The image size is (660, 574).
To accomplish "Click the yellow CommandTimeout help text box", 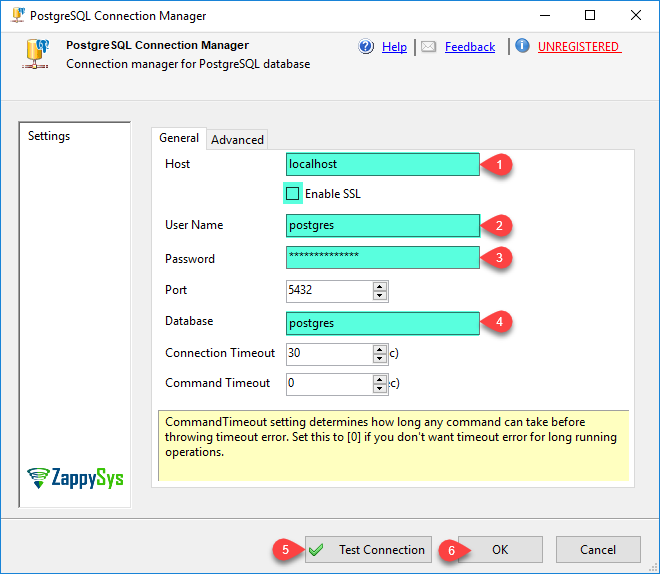I will [x=394, y=445].
